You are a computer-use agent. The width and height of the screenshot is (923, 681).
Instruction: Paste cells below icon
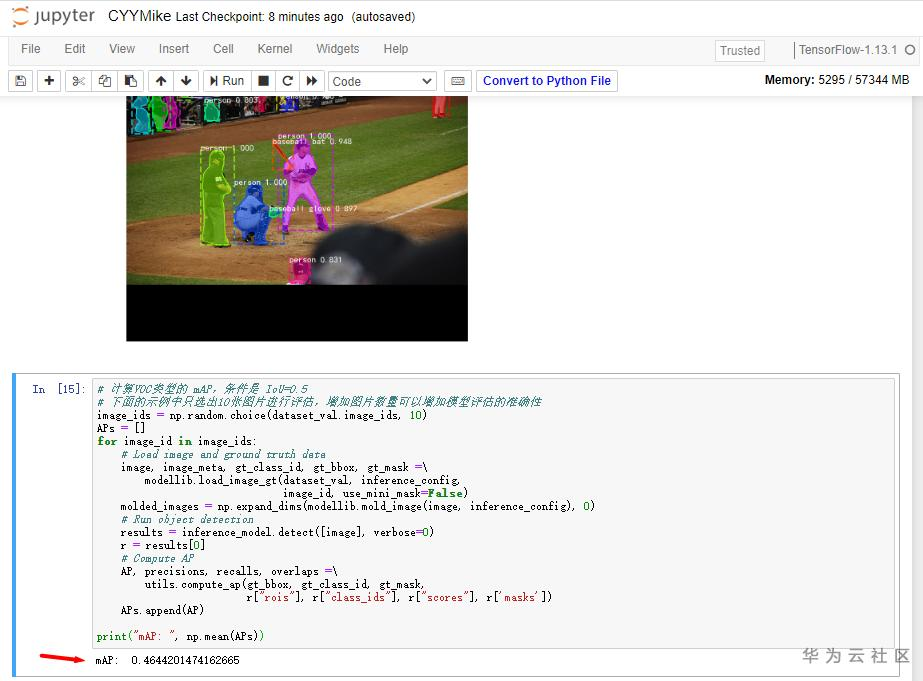131,81
